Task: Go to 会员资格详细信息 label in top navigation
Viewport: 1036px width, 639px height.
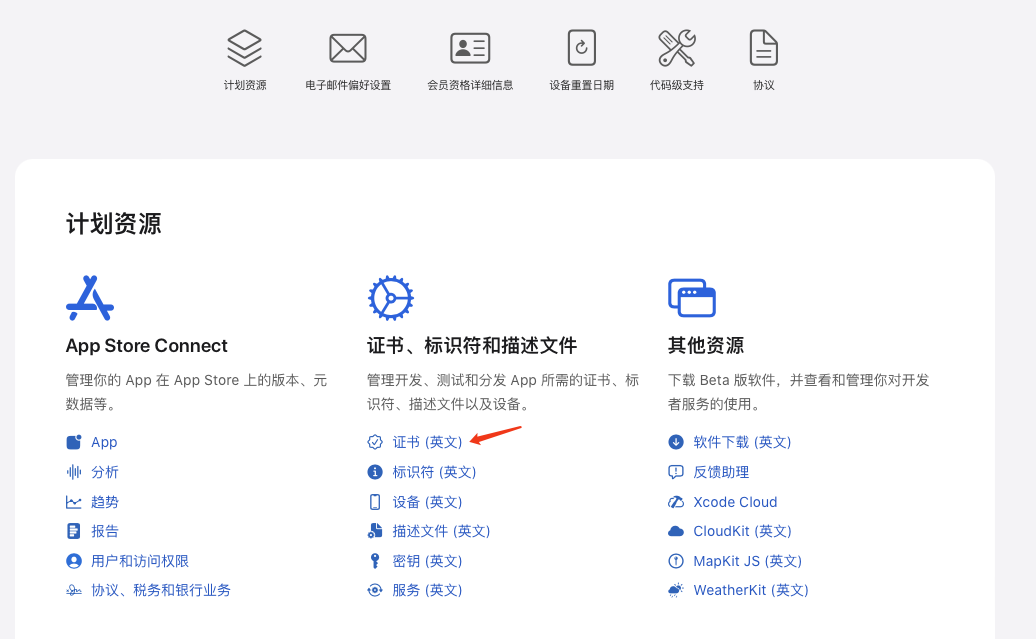Action: coord(470,85)
